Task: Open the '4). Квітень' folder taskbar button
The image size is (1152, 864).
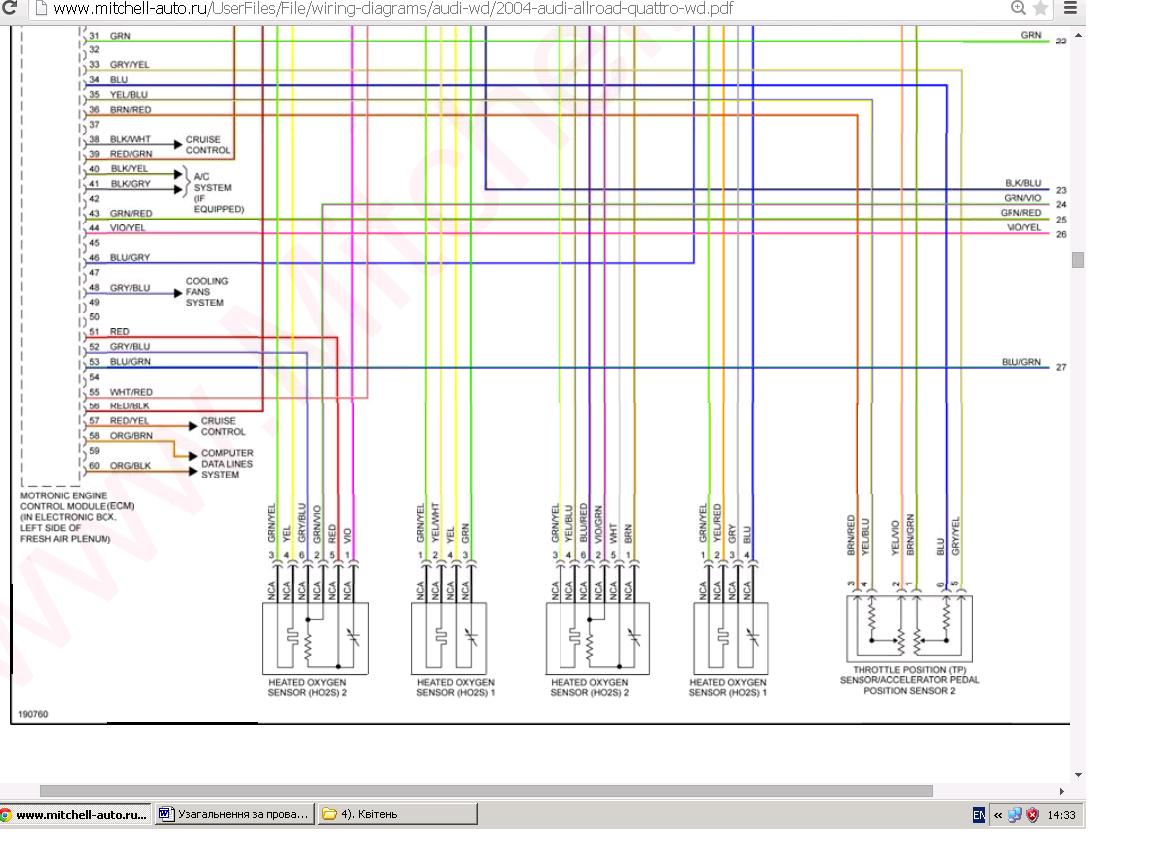Action: tap(397, 815)
